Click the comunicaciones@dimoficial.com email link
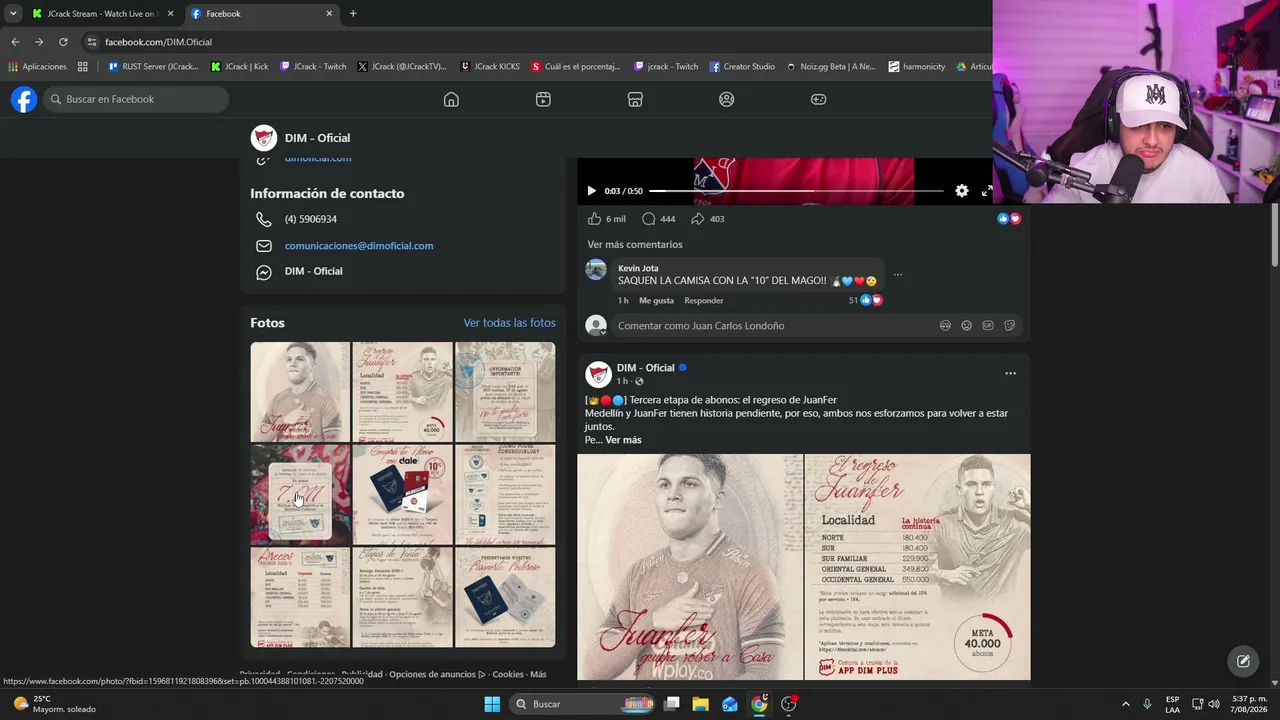 point(359,246)
